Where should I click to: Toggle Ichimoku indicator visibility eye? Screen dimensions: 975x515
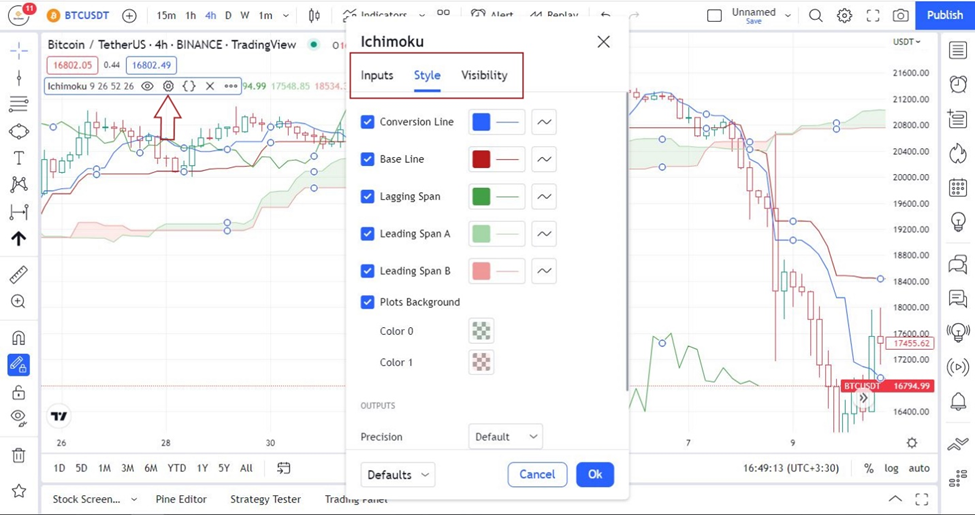147,86
